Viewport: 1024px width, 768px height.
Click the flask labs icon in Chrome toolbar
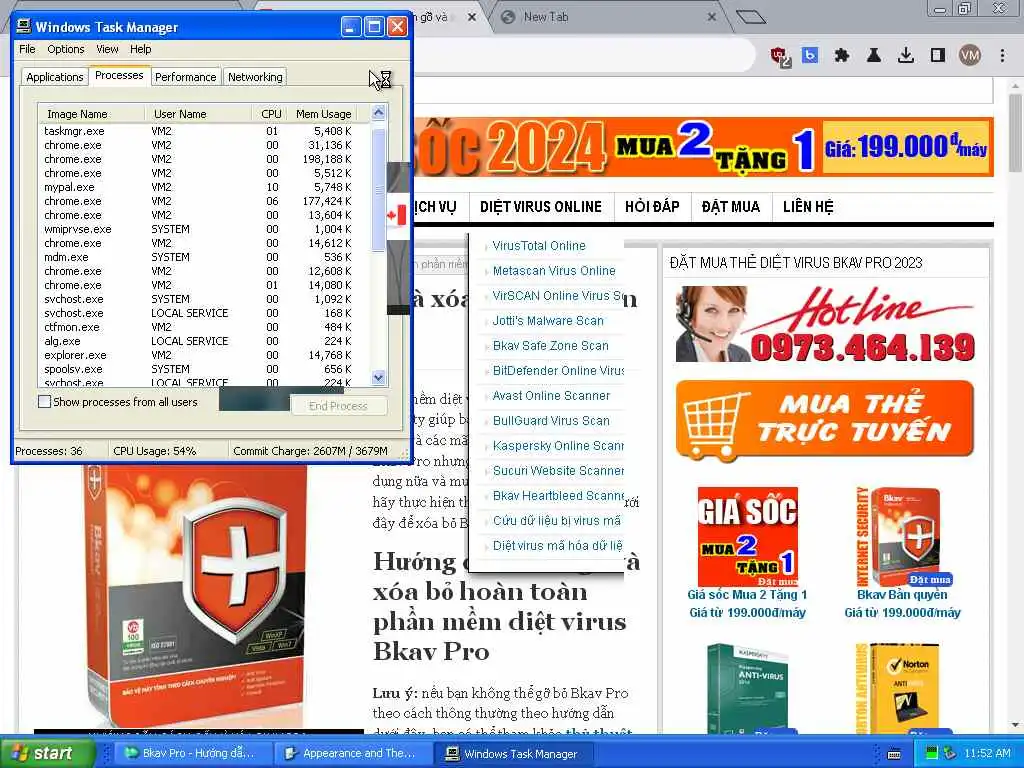[874, 56]
